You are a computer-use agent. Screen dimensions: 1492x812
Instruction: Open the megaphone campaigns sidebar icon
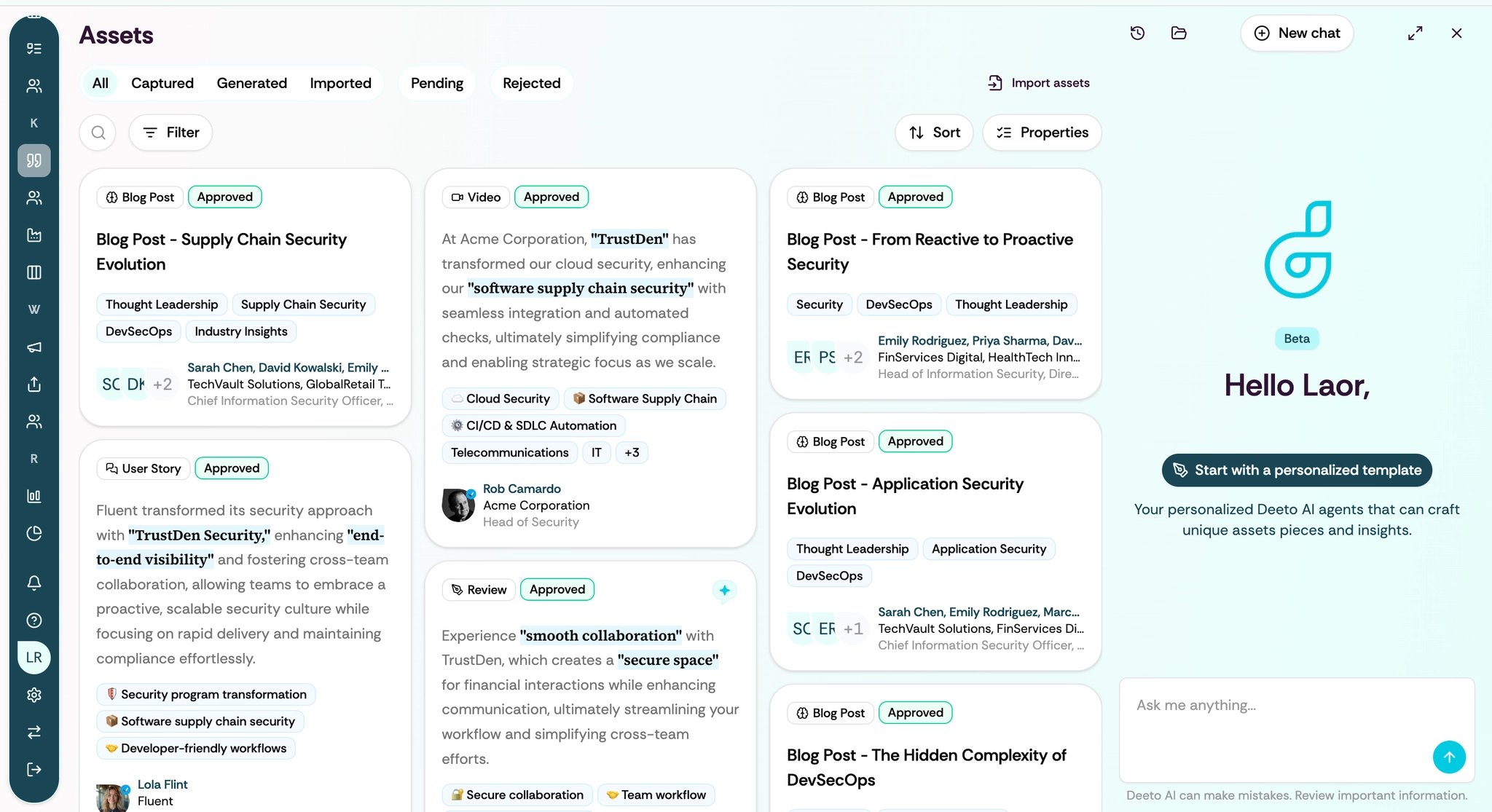click(34, 347)
